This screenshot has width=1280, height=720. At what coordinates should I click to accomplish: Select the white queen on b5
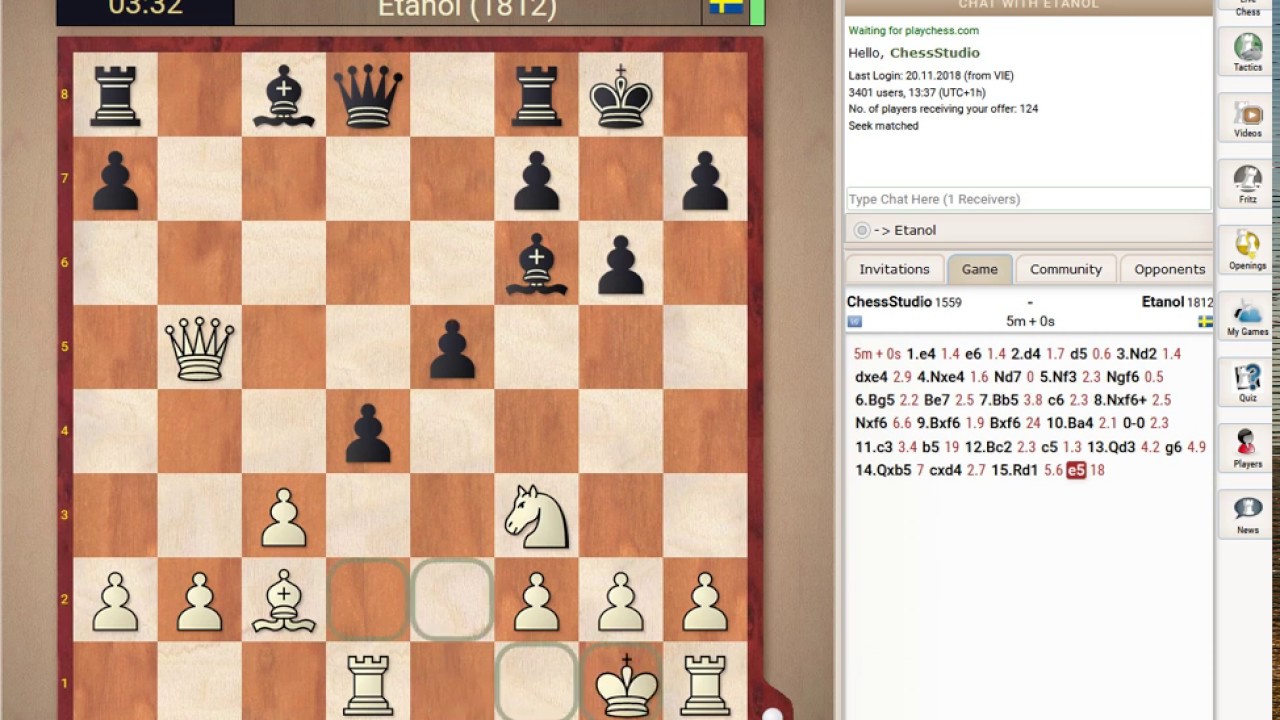click(199, 347)
